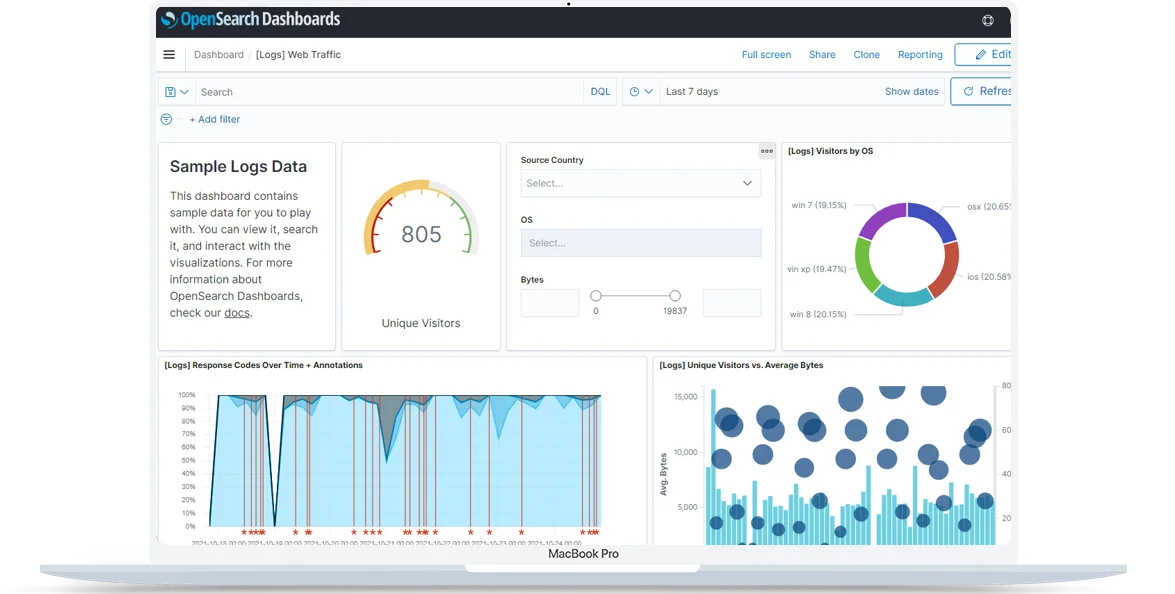Open the controls panel options menu

[x=767, y=151]
